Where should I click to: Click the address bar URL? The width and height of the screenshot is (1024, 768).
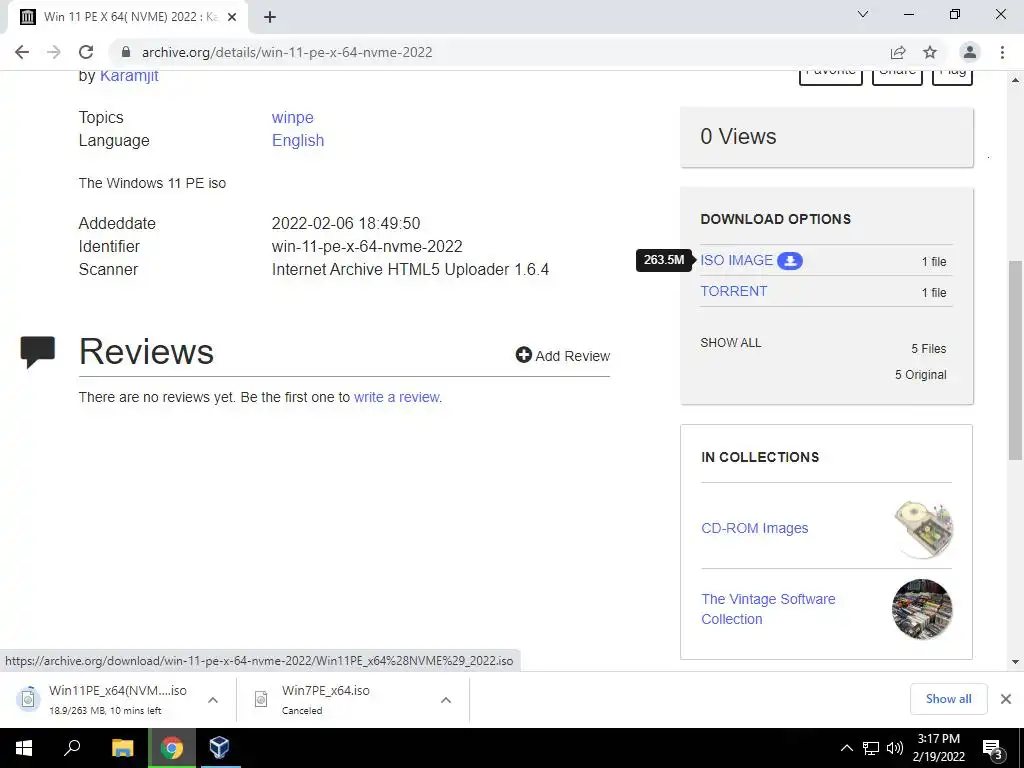(287, 52)
